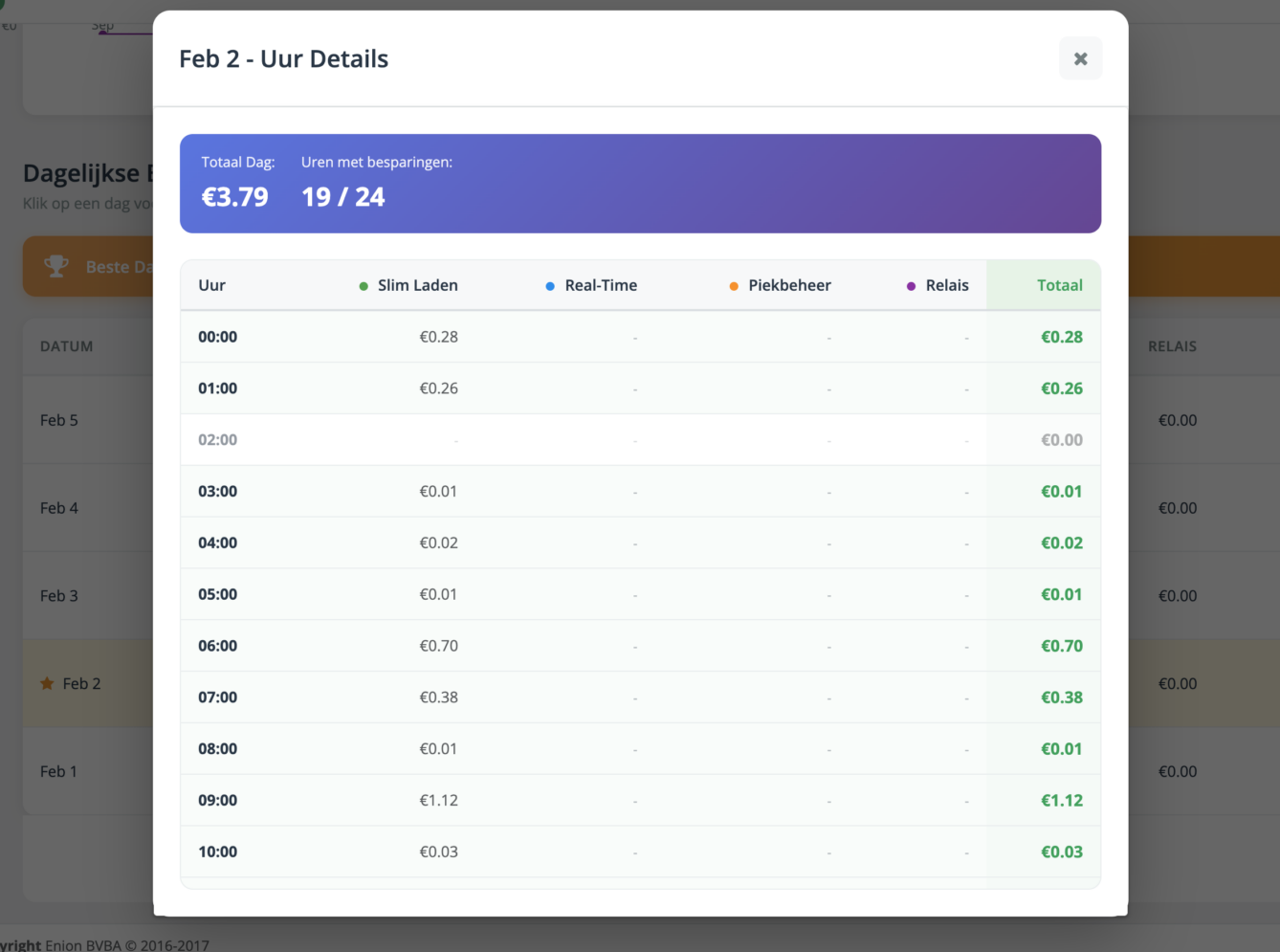Click the €1.12 total value
This screenshot has height=952, width=1280.
click(x=1062, y=800)
